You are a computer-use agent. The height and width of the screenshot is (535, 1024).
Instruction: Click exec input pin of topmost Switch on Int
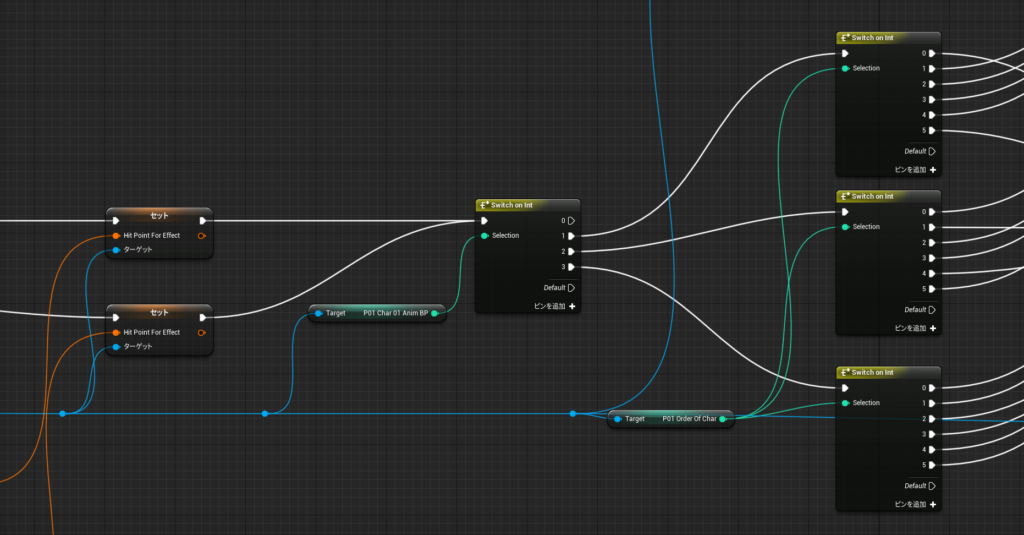844,54
